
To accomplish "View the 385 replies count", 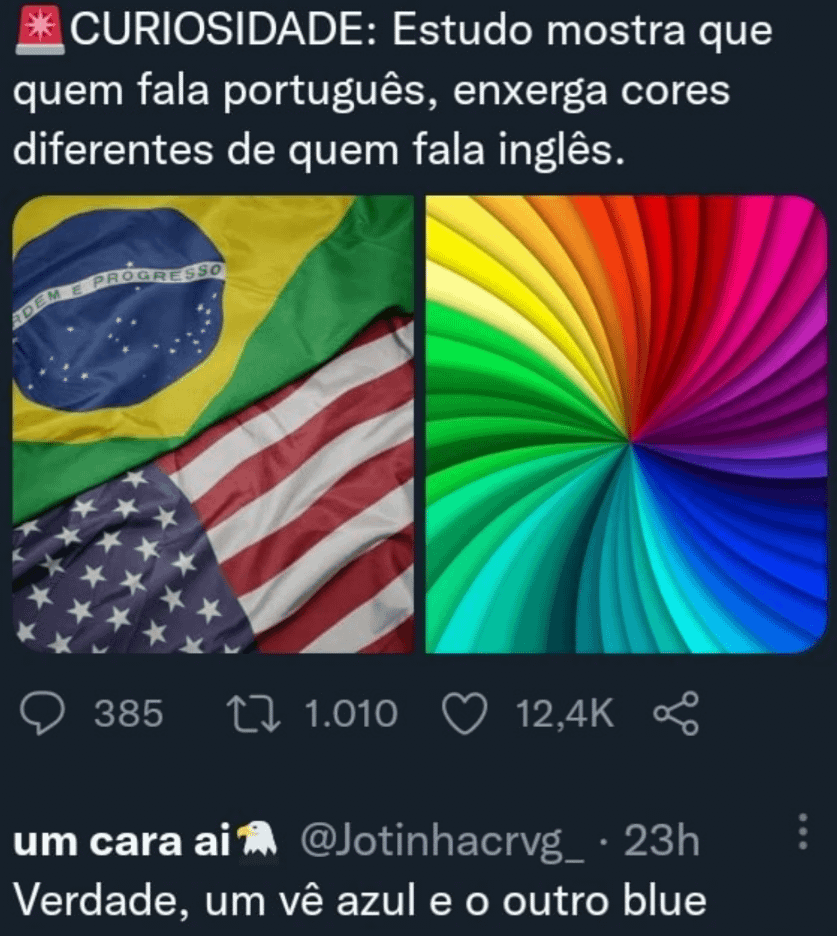I will pos(128,713).
